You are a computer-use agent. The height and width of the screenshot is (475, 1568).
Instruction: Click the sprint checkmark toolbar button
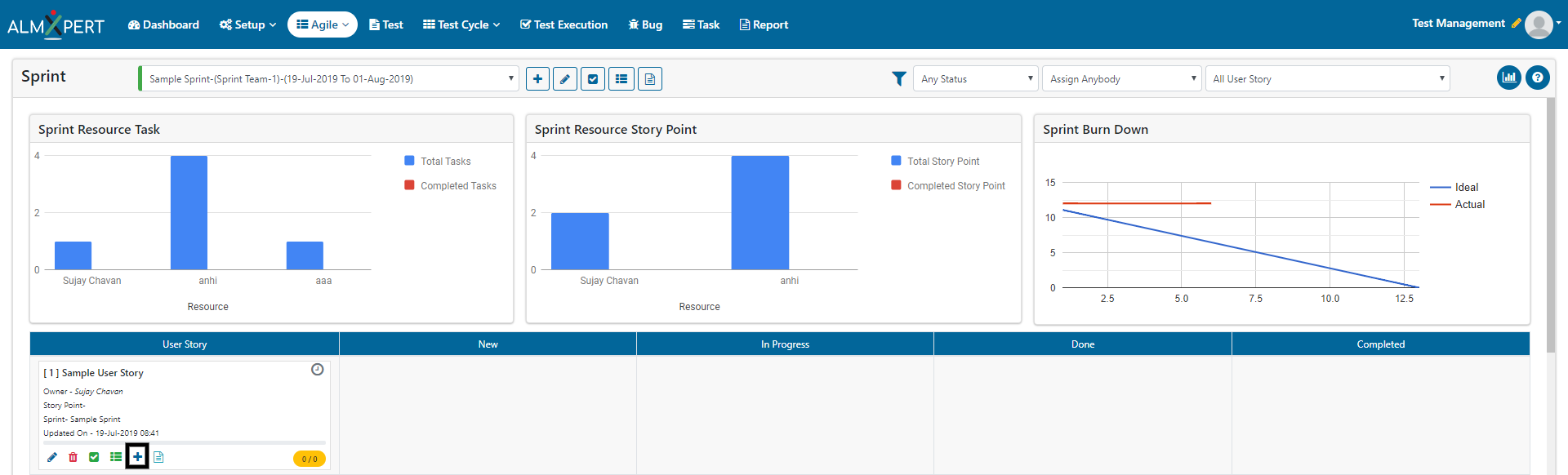point(593,78)
